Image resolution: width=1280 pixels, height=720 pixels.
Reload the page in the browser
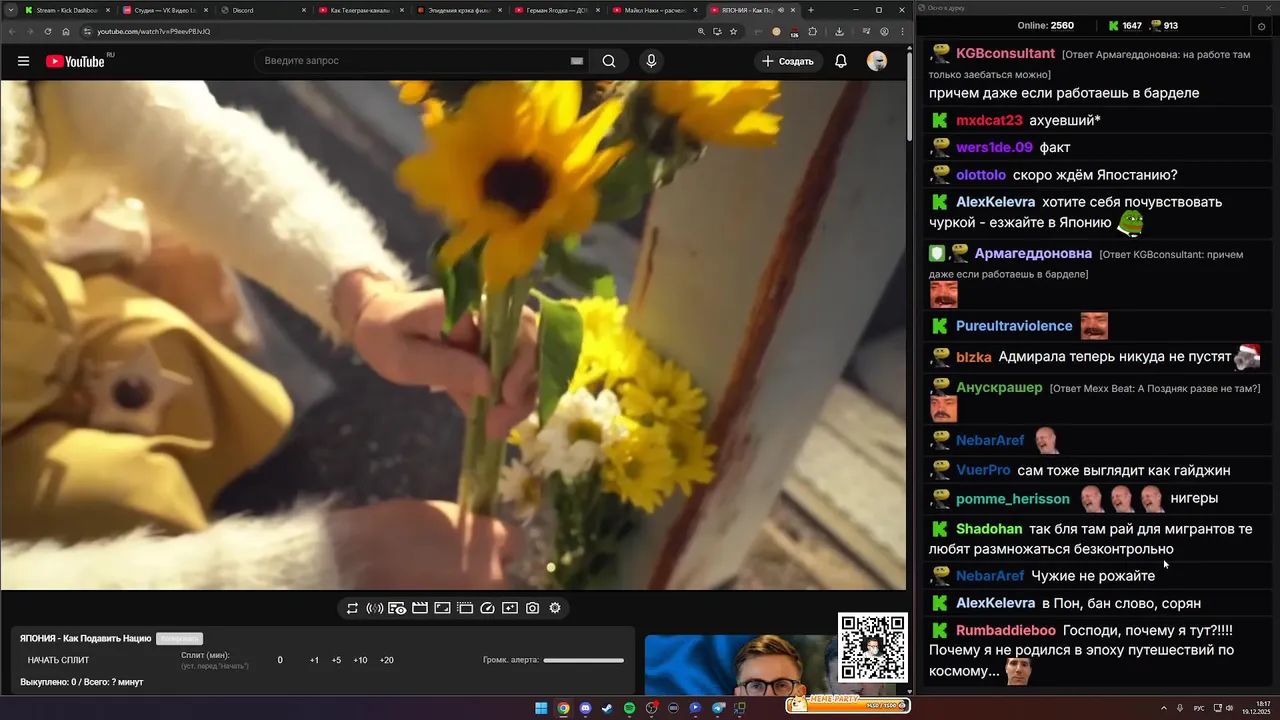[x=47, y=31]
